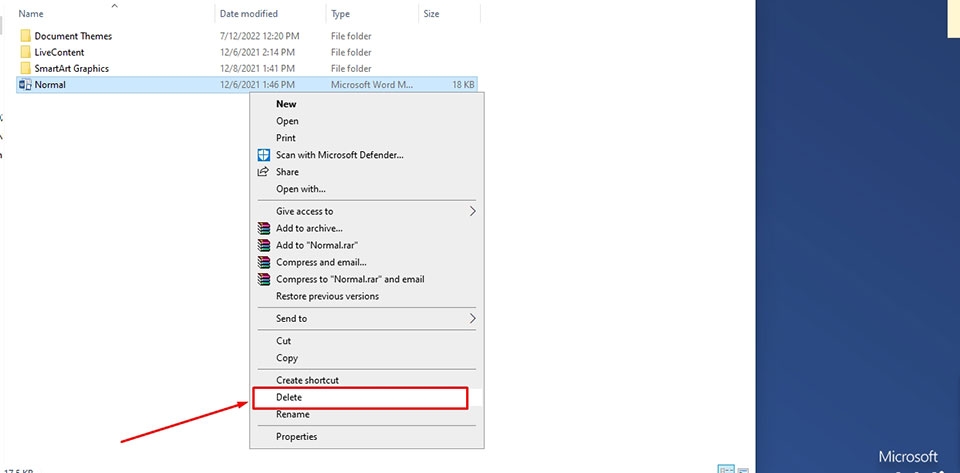This screenshot has width=960, height=473.
Task: Choose Compress to "Normal.rar" and email
Action: pos(350,279)
